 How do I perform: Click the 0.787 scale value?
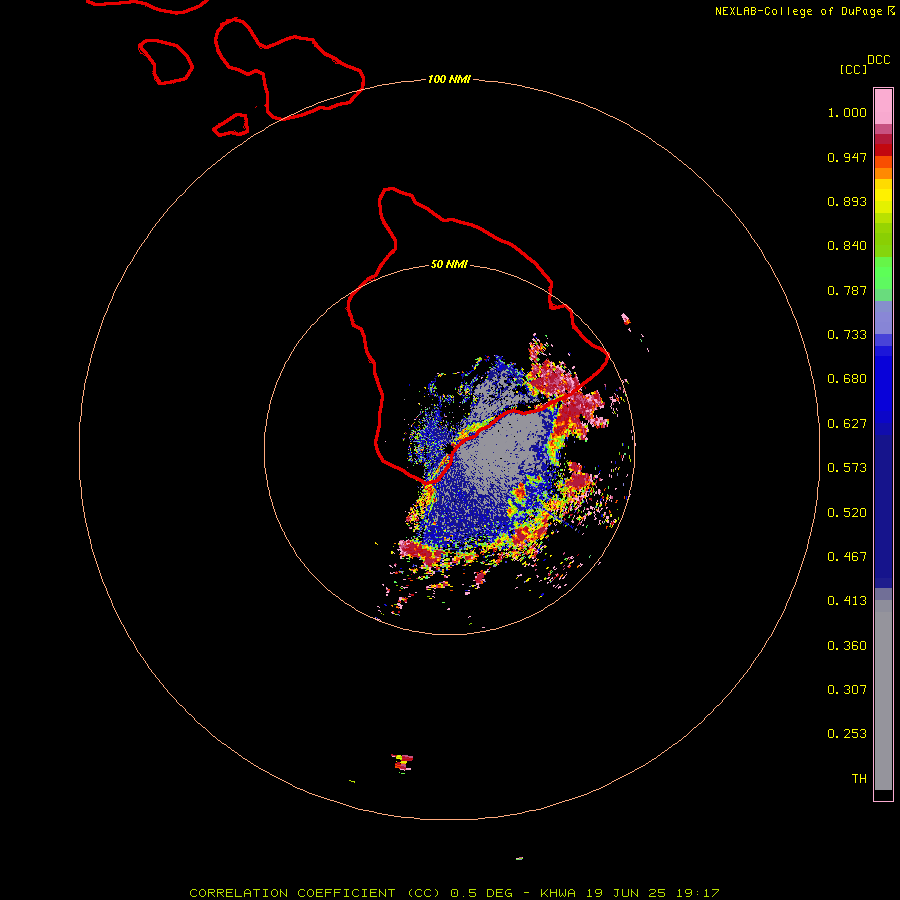(847, 290)
